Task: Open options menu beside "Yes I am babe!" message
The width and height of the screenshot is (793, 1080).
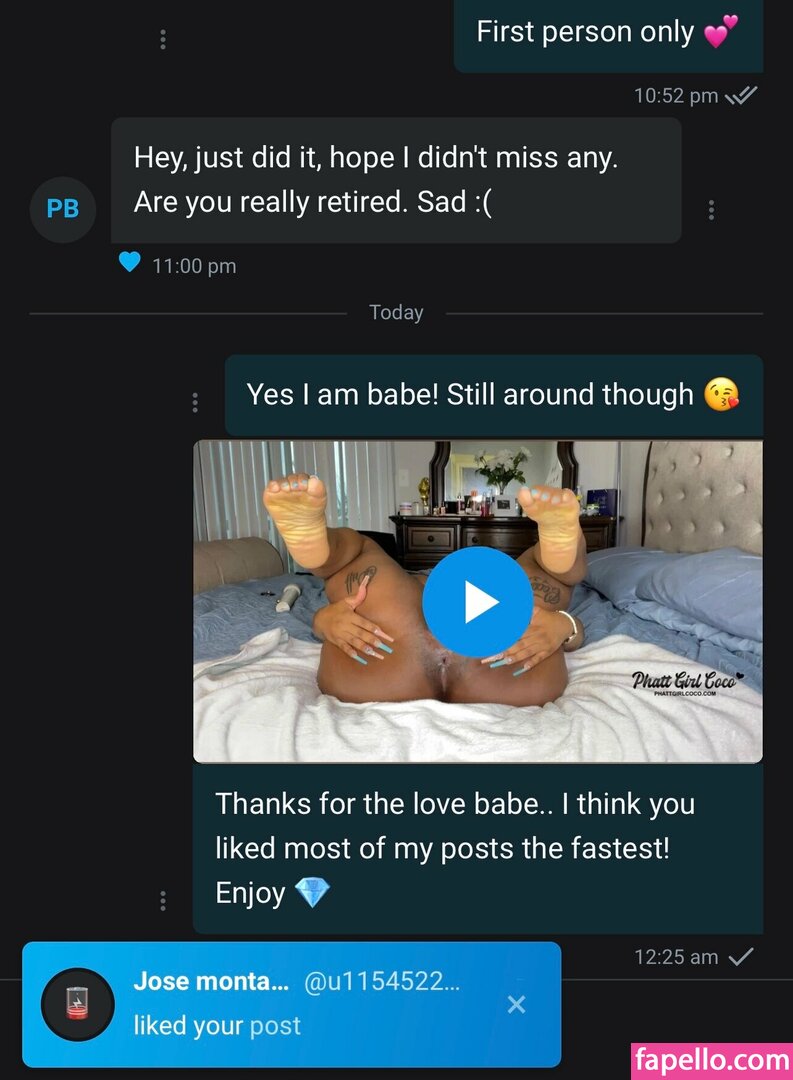Action: coord(194,402)
